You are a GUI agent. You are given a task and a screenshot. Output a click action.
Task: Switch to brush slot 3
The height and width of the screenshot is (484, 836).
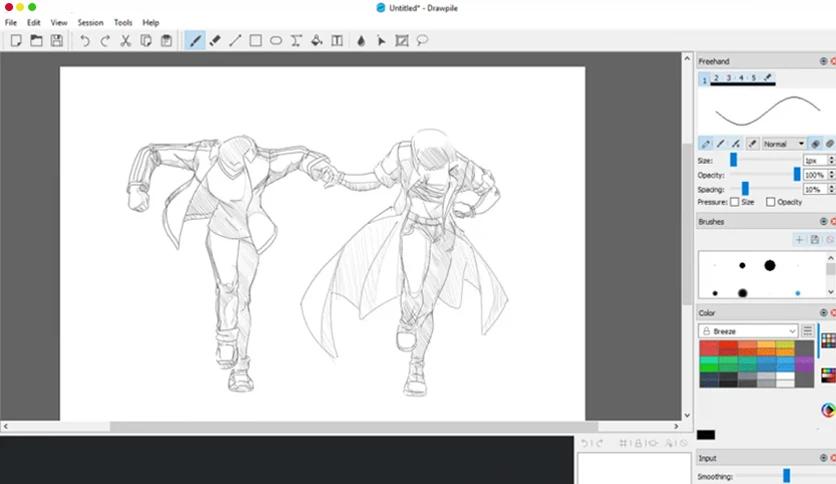729,78
